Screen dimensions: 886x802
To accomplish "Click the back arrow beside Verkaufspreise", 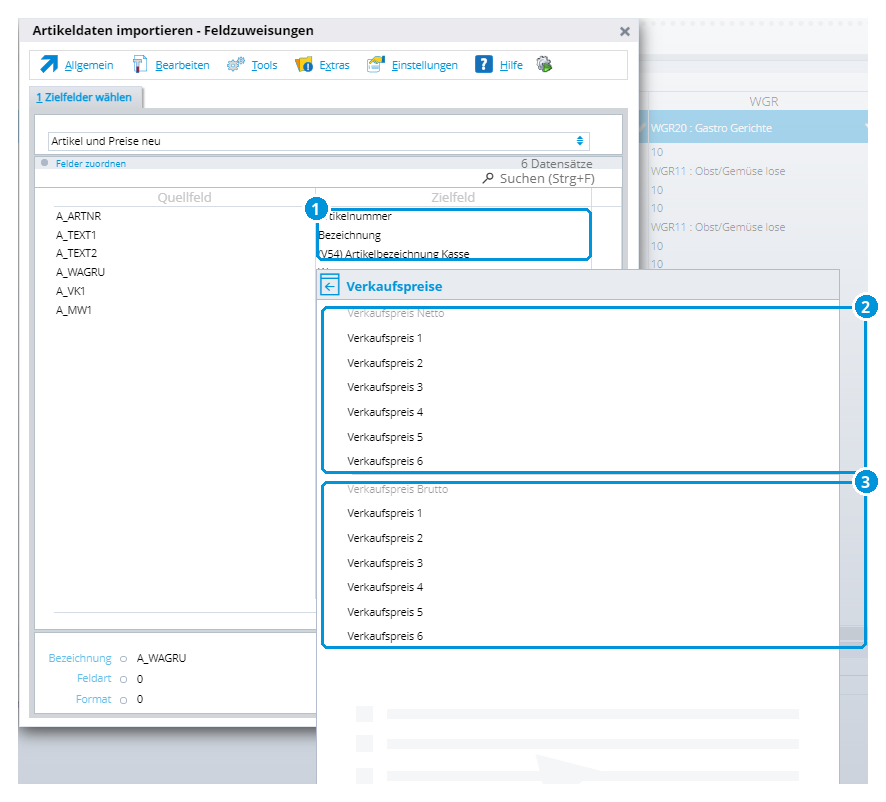I will 330,285.
